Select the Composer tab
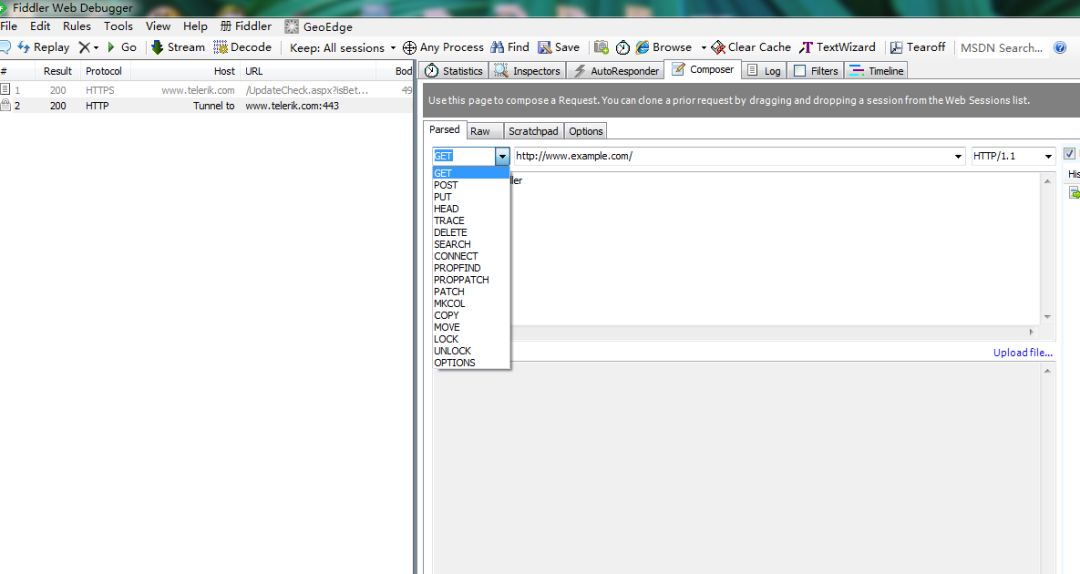Image resolution: width=1080 pixels, height=574 pixels. pyautogui.click(x=703, y=70)
